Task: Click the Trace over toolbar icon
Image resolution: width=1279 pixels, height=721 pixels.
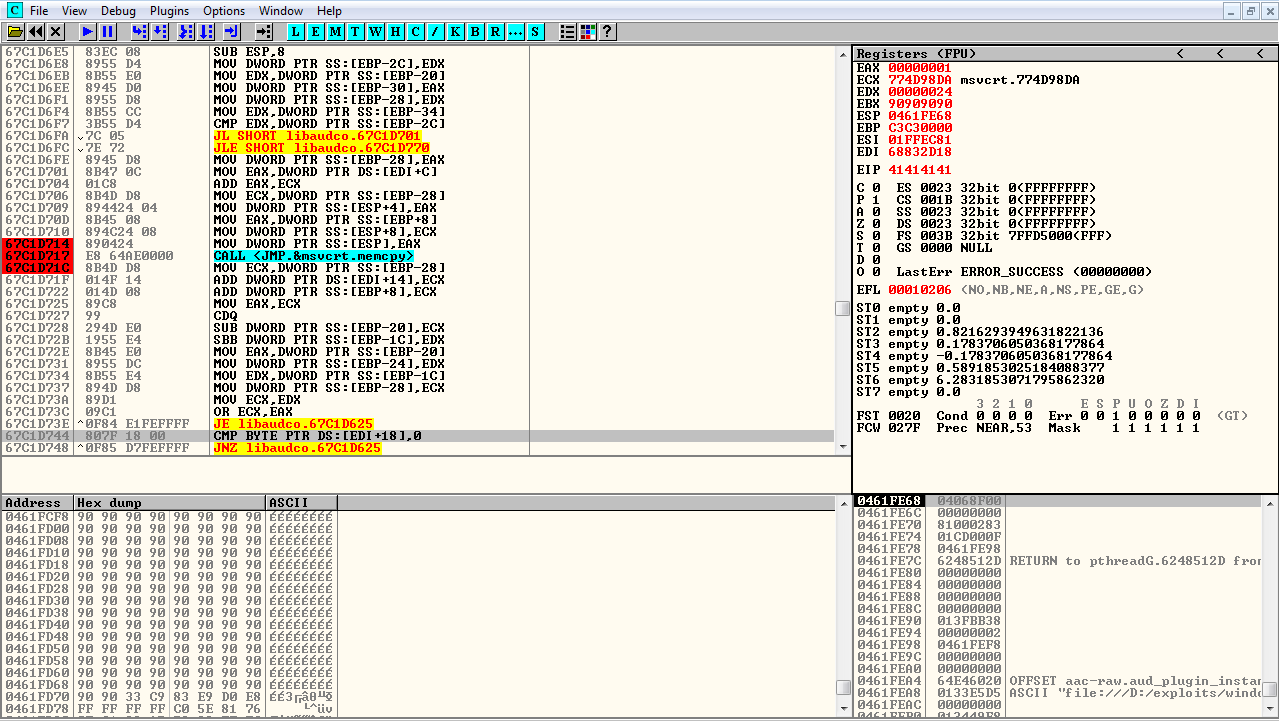Action: click(208, 32)
